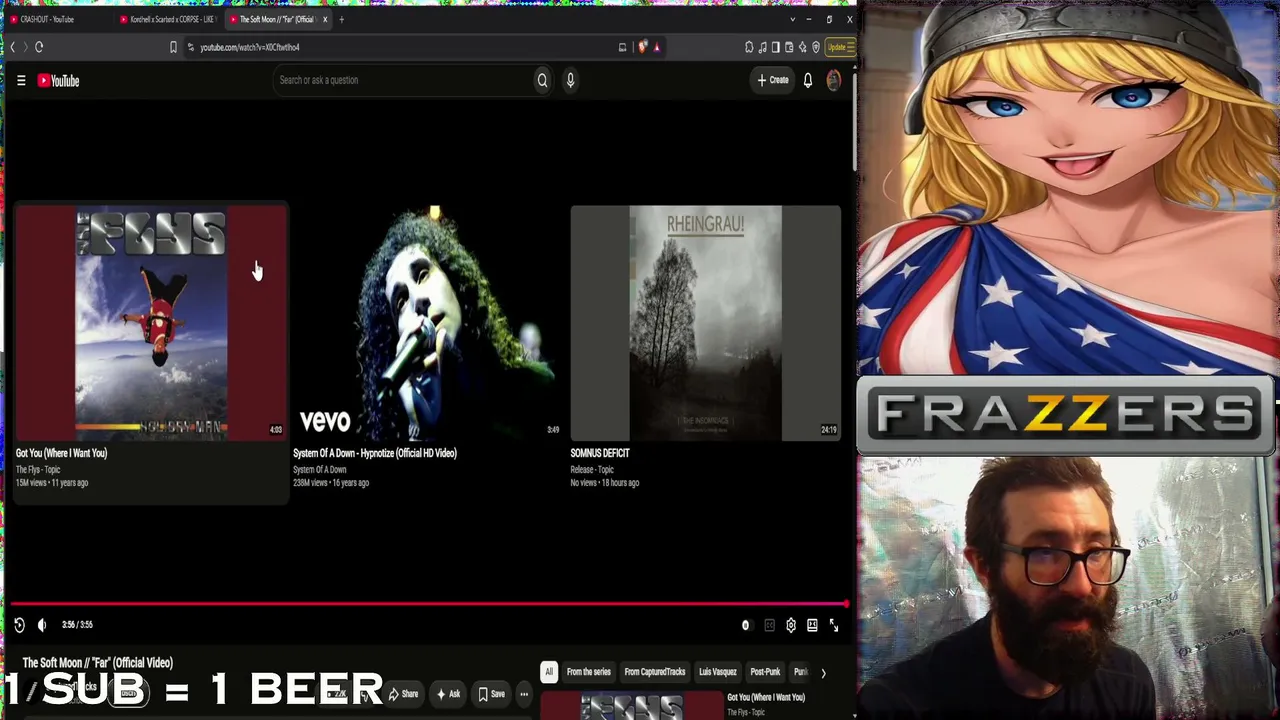Select the From the series chip
Image resolution: width=1280 pixels, height=720 pixels.
click(x=589, y=672)
